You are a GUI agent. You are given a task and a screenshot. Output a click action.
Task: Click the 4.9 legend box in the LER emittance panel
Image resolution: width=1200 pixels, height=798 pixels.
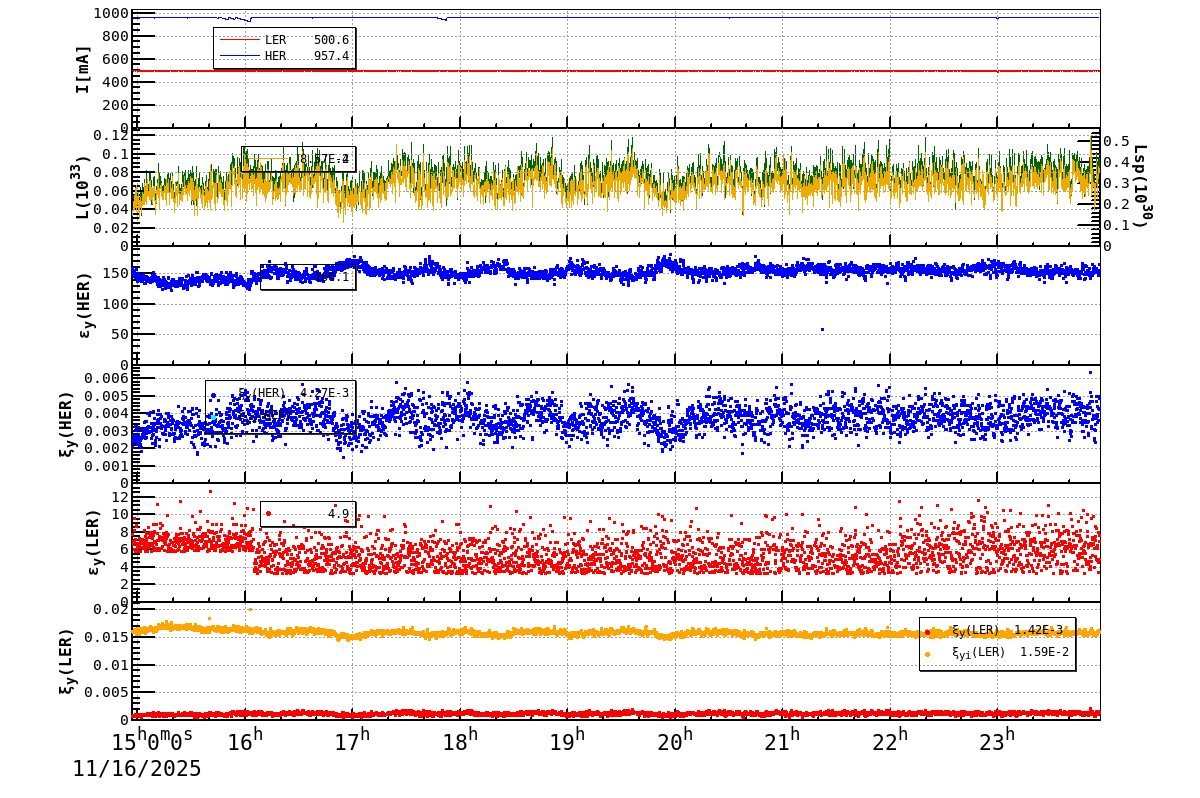coord(308,514)
